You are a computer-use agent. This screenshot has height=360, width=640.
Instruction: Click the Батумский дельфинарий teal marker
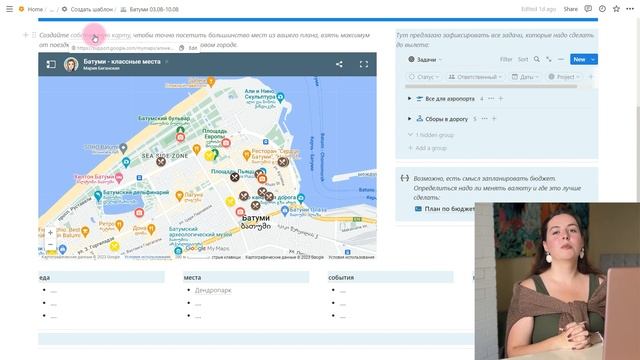point(98,195)
